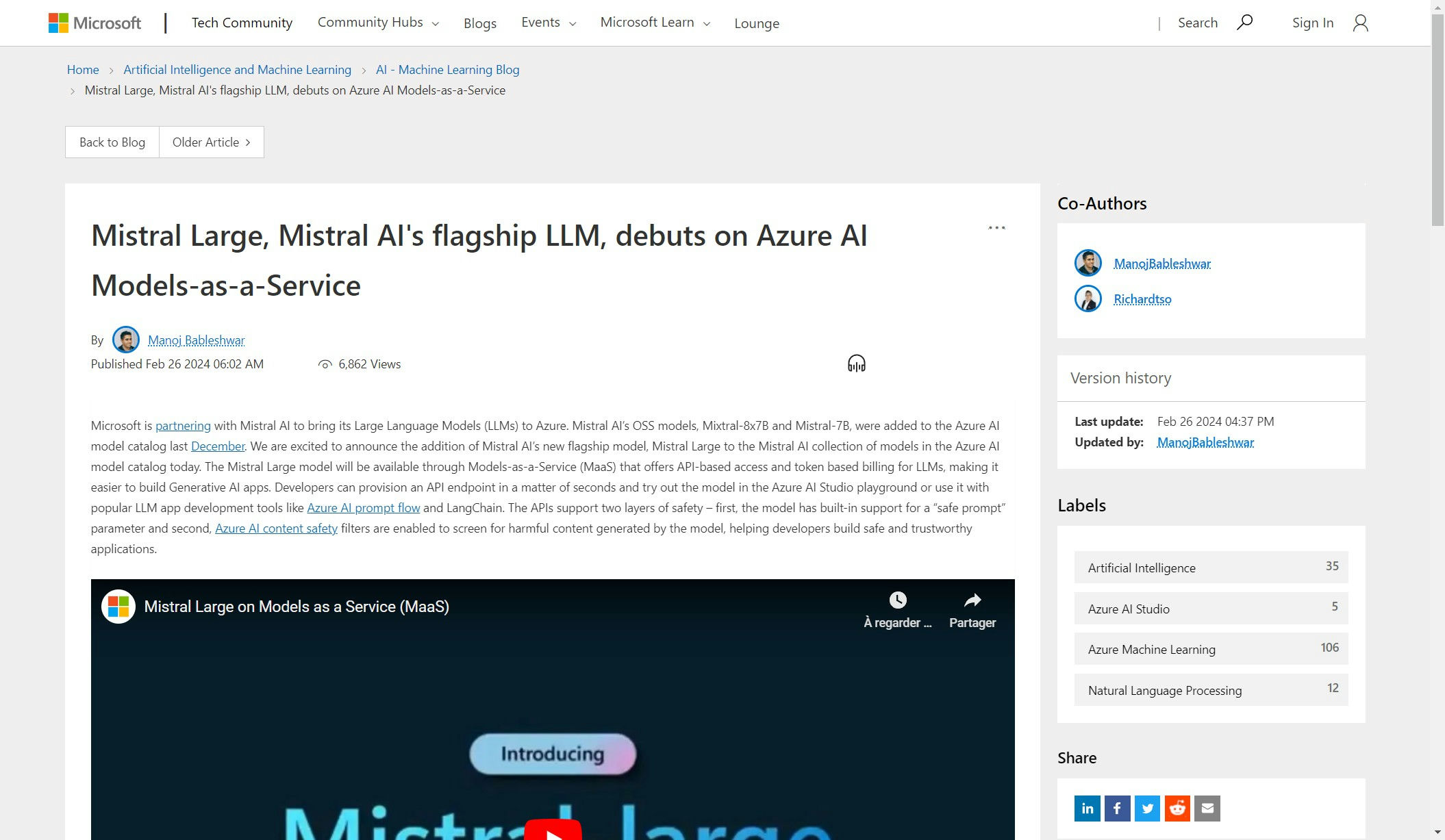Click the Partager share arrow on video
Screen dimensions: 1445x840
pyautogui.click(x=972, y=601)
